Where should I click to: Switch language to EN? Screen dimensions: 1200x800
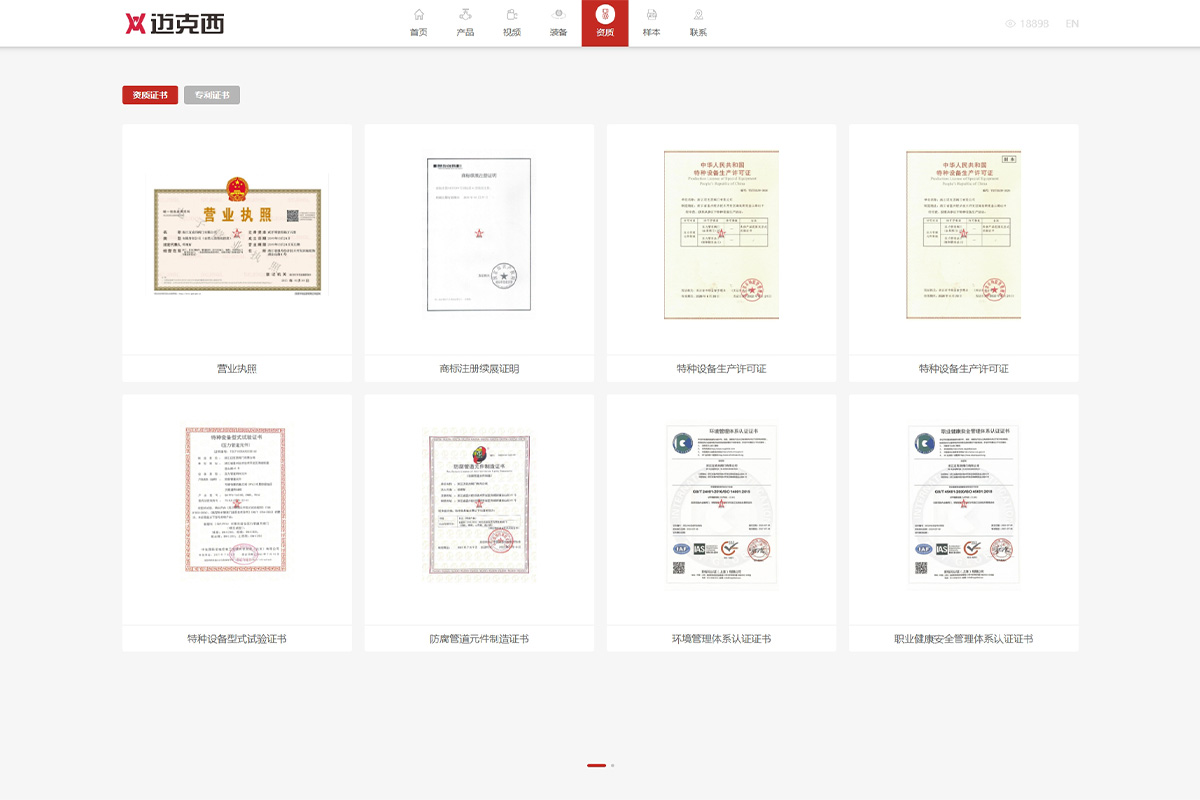coord(1072,23)
